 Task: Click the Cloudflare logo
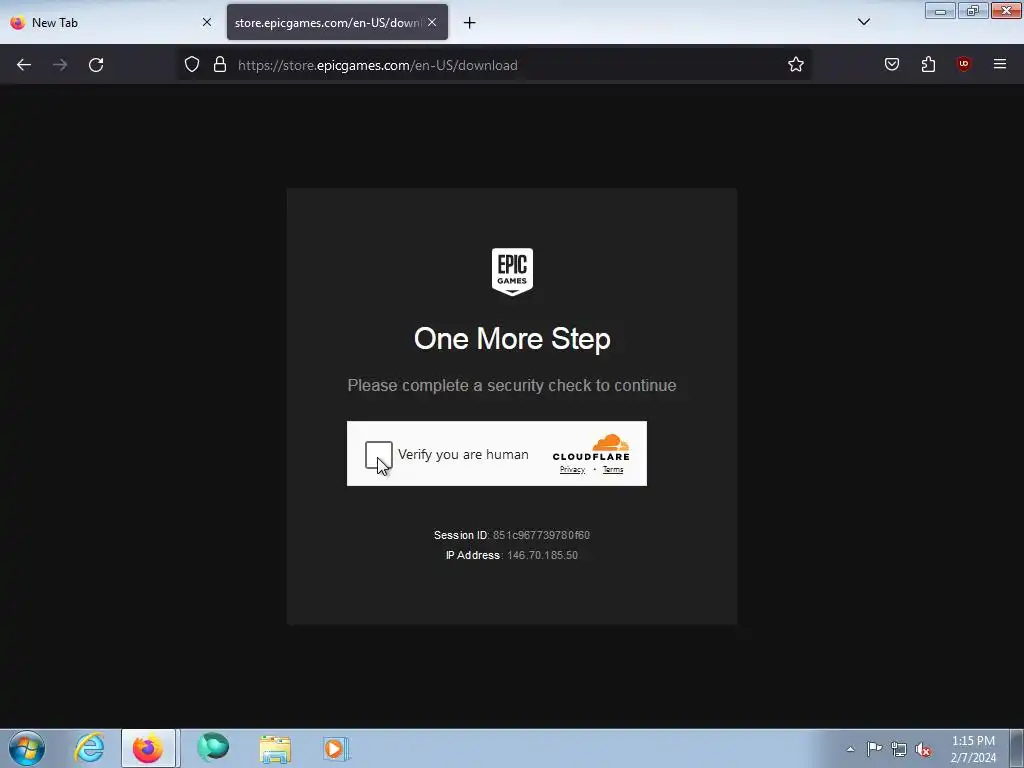(x=591, y=447)
